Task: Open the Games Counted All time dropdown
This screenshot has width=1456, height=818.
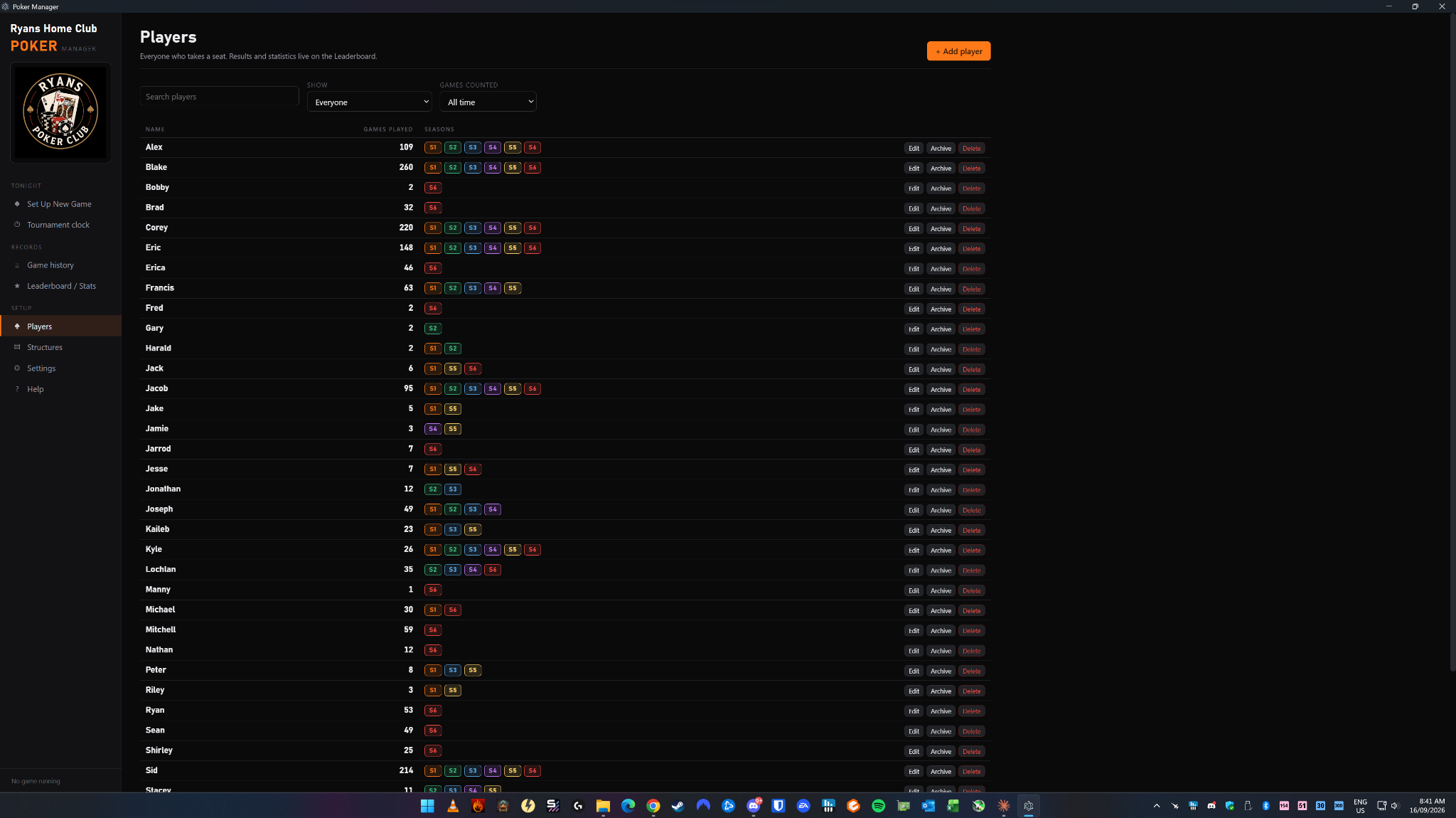Action: point(488,102)
